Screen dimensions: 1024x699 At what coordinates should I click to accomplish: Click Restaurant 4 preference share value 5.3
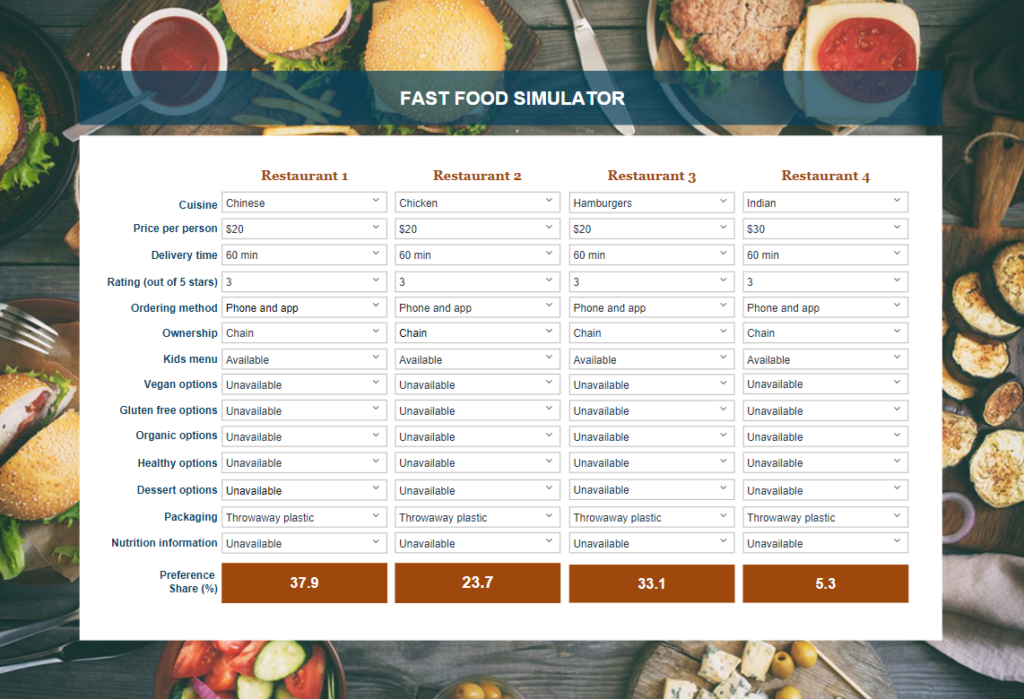825,584
